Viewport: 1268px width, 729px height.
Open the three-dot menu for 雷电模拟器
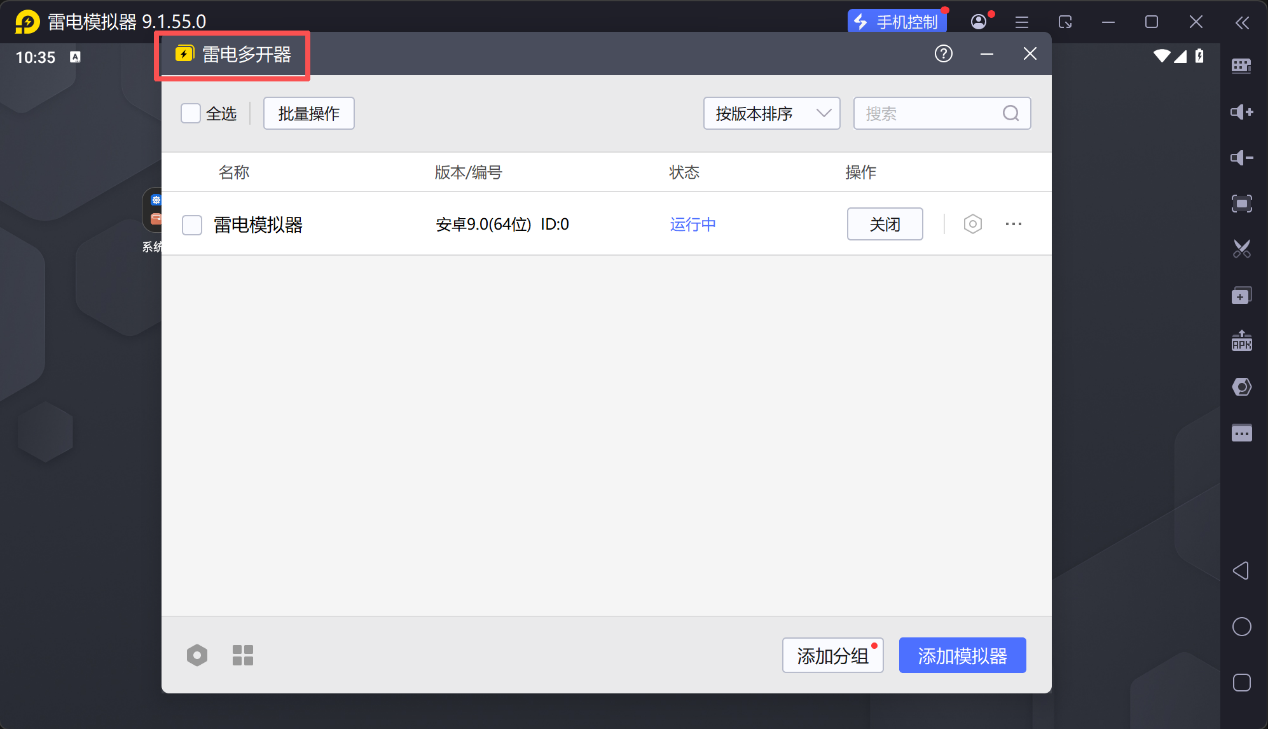[1013, 224]
